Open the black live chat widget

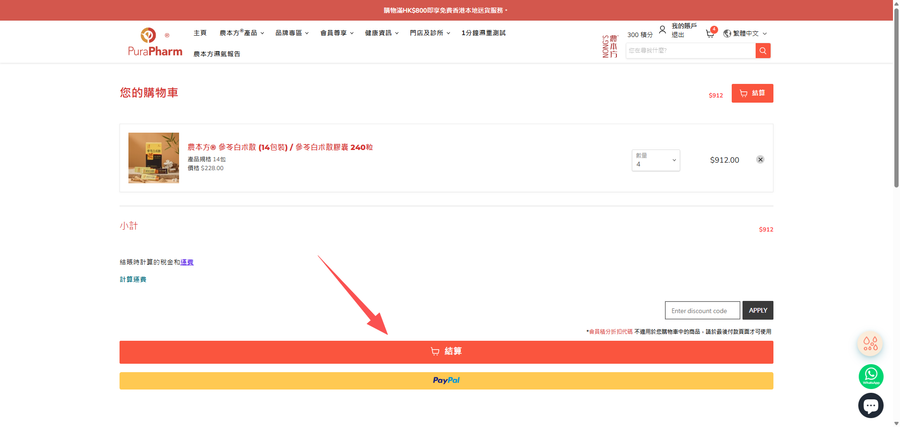871,406
